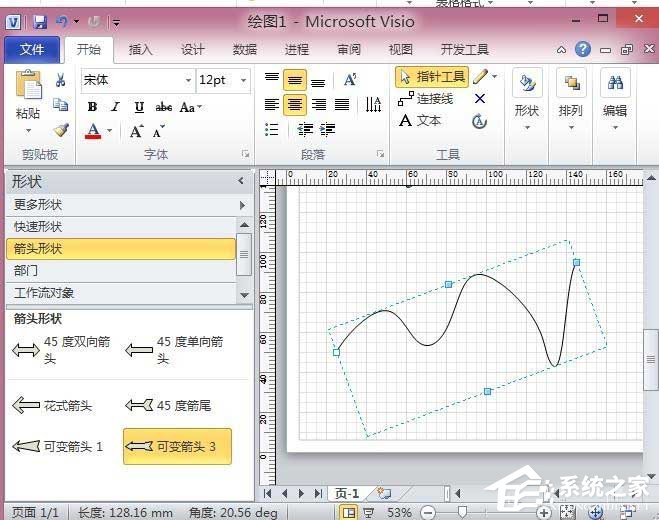Toggle align middle vertical button
The height and width of the screenshot is (520, 659).
pos(295,80)
